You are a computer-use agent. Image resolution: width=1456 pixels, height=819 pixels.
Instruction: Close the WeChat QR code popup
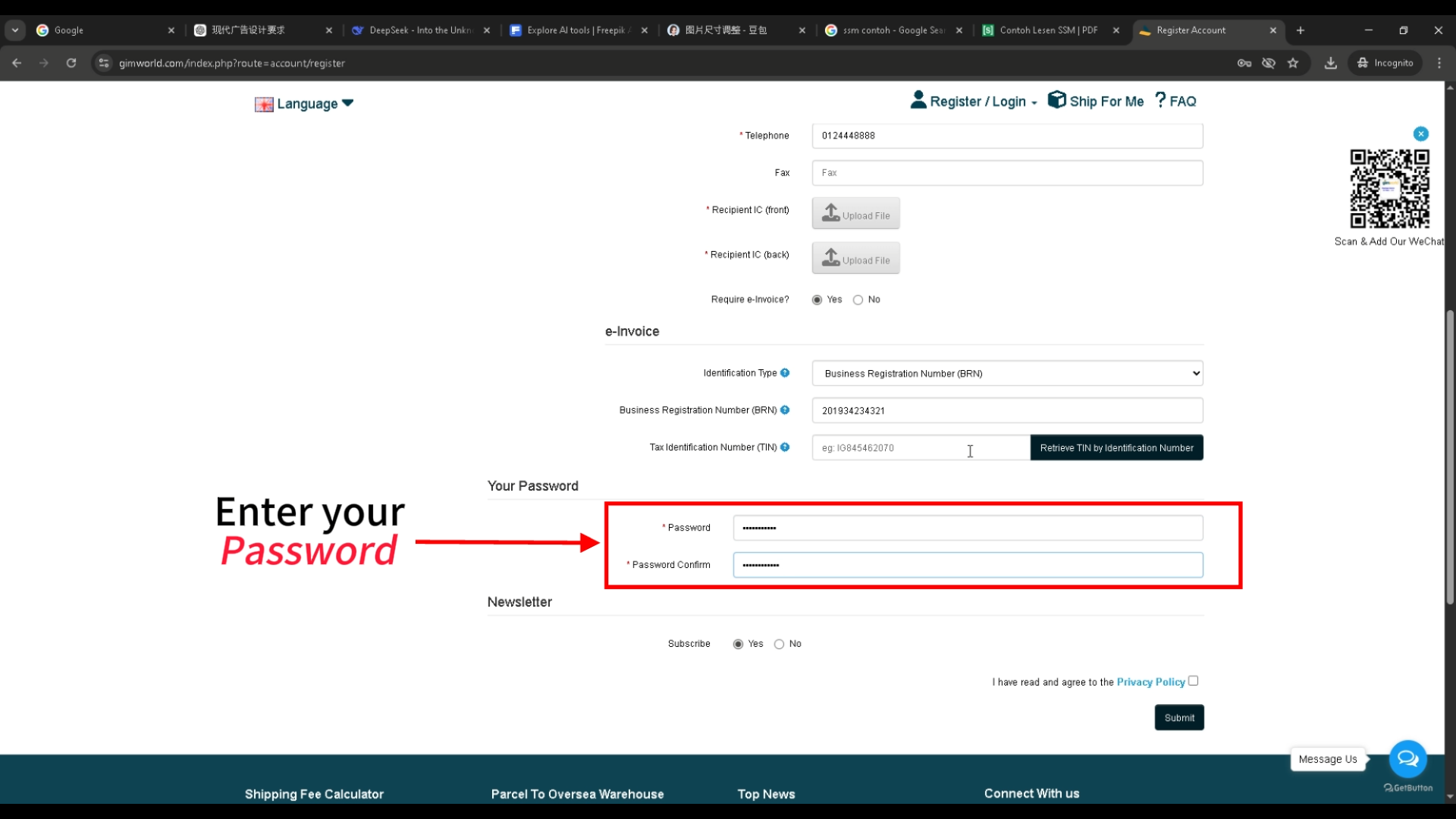pos(1421,134)
